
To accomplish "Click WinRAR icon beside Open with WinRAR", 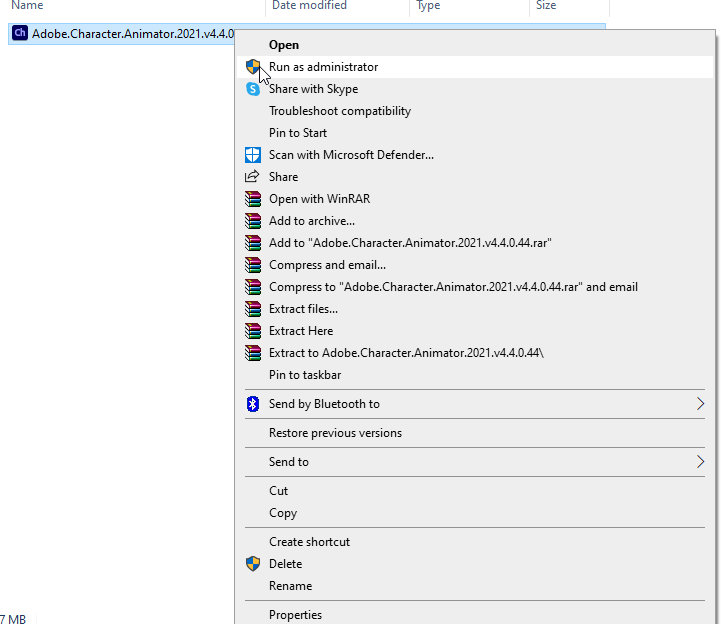I will click(x=252, y=199).
